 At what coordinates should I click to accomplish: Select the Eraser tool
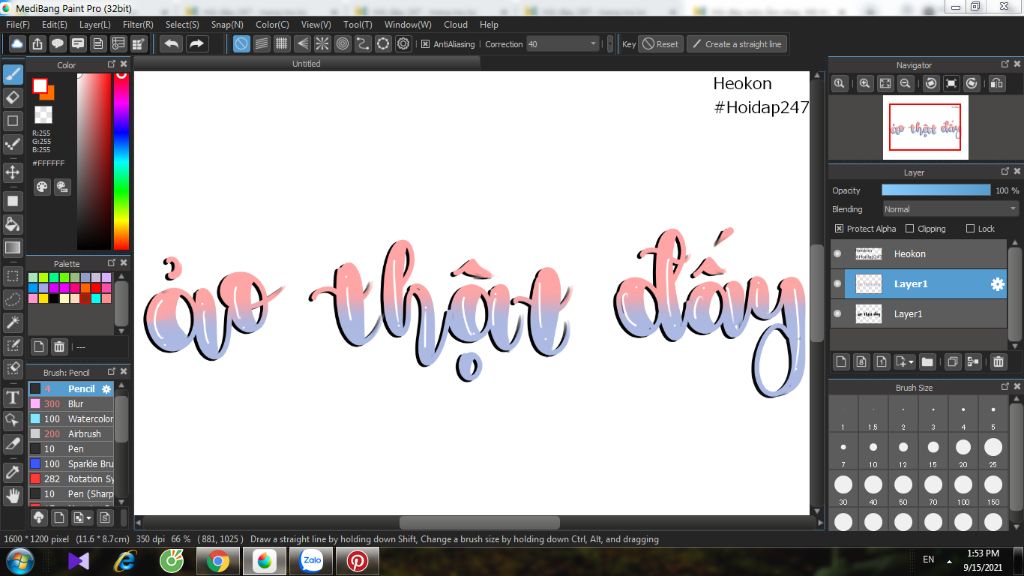click(12, 97)
